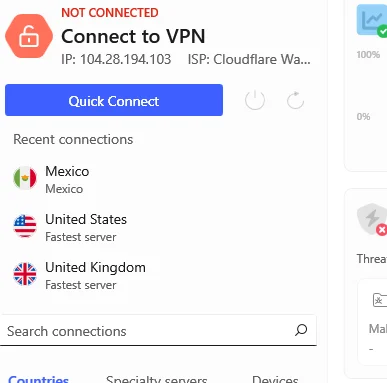This screenshot has height=383, width=387.
Task: Focus the Search connections field
Action: pyautogui.click(x=158, y=331)
